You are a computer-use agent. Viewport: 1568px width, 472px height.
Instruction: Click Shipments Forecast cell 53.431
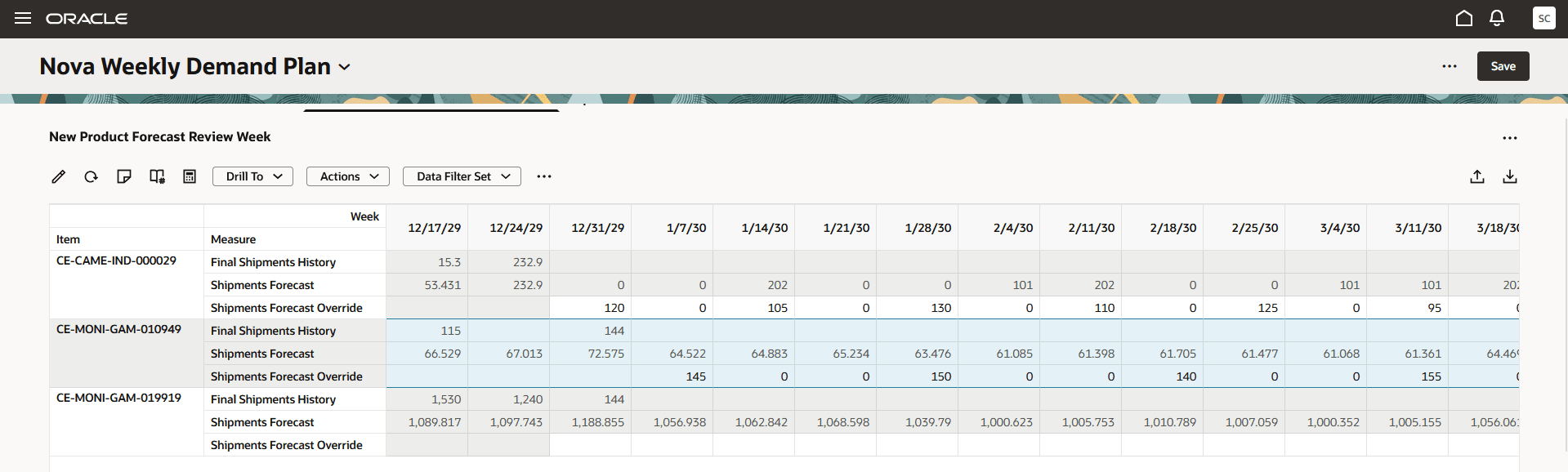click(427, 285)
